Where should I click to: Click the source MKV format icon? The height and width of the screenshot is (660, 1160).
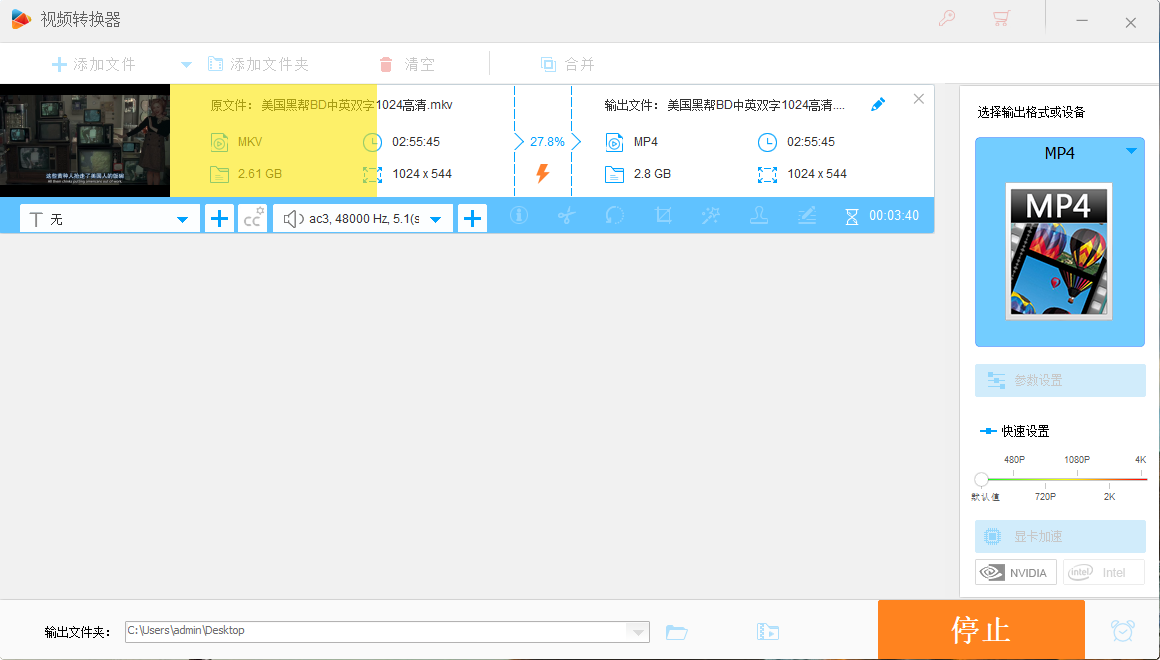tap(219, 141)
